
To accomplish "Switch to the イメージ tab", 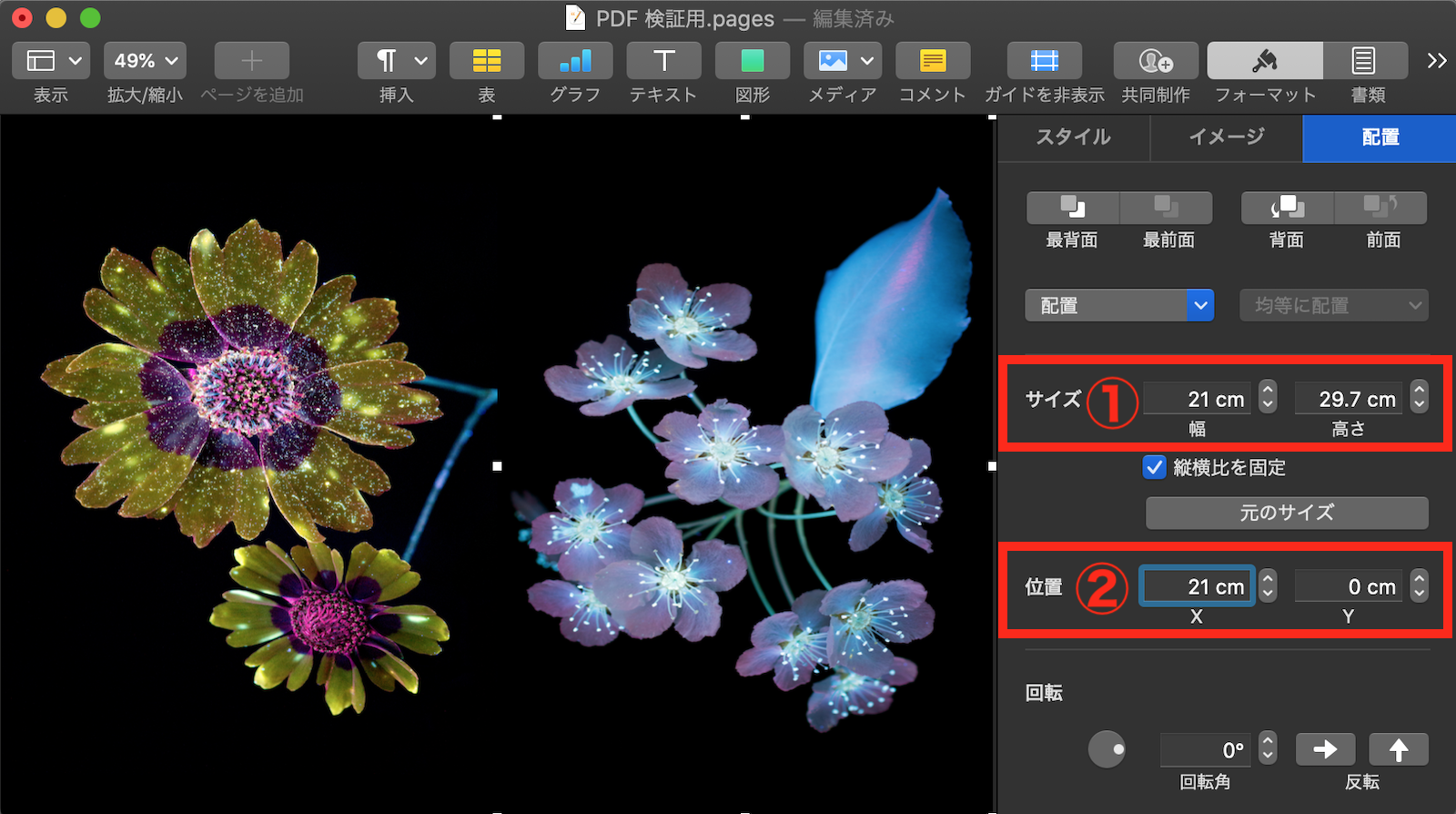I will pyautogui.click(x=1227, y=137).
